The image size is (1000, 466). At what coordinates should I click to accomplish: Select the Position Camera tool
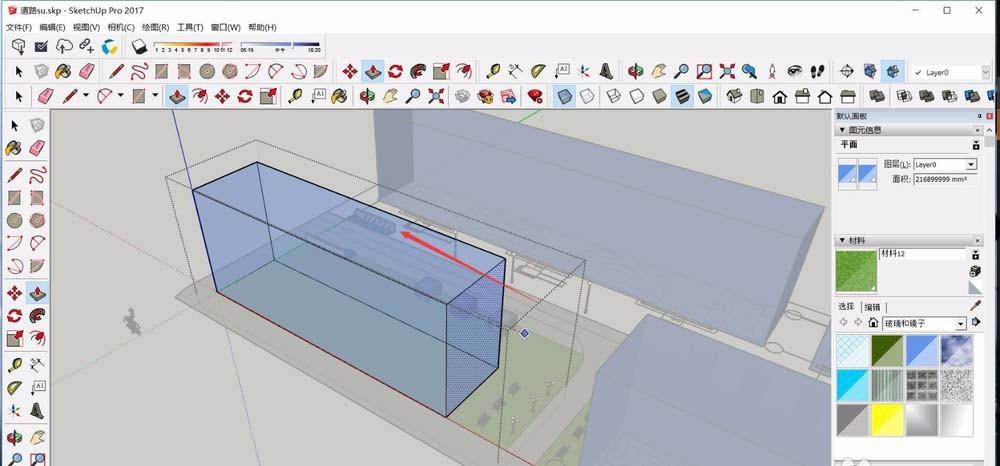(772, 71)
